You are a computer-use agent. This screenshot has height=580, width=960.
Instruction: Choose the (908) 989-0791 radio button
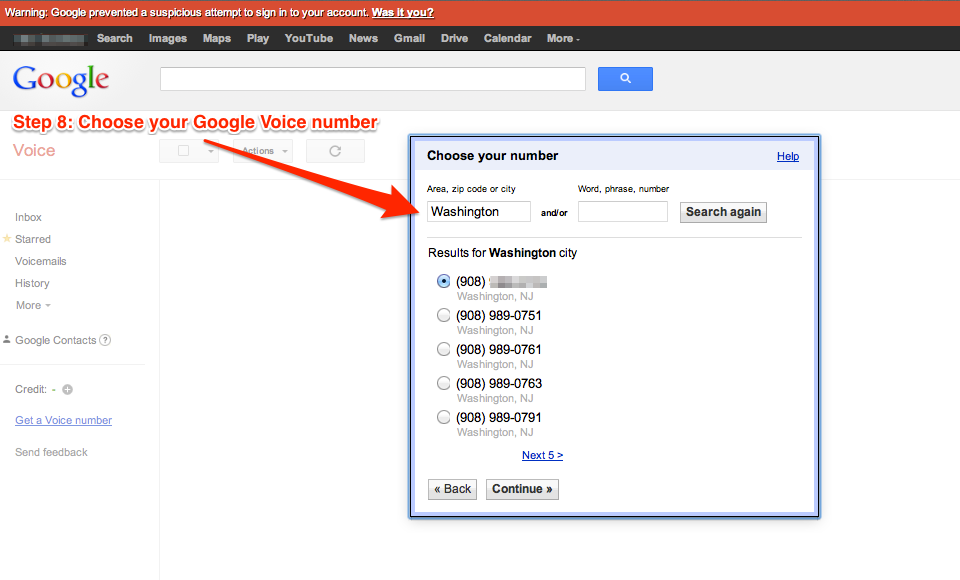[x=444, y=418]
